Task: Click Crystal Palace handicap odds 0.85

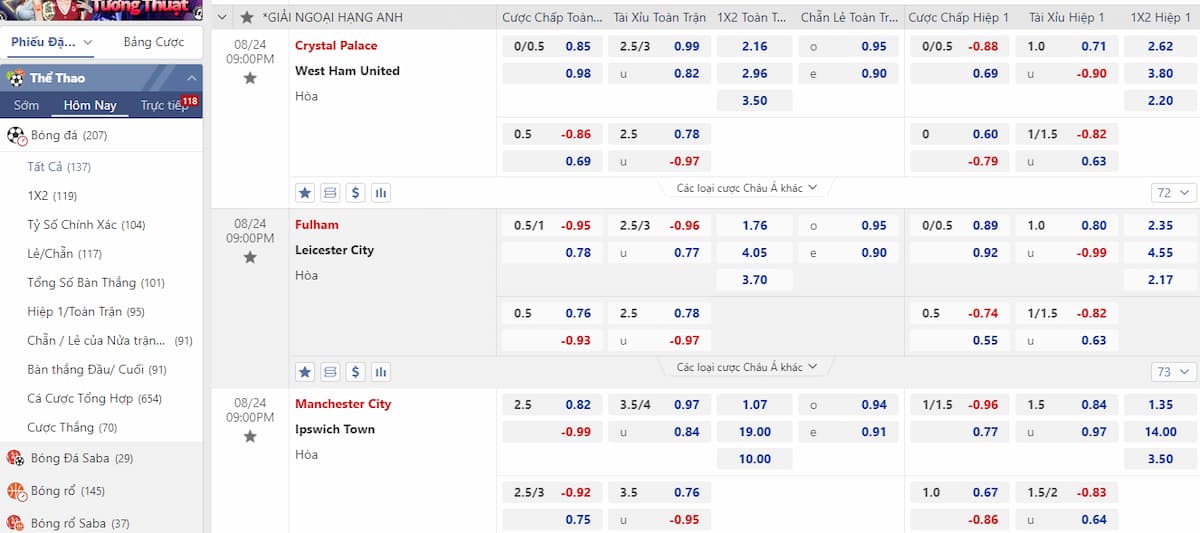Action: tap(577, 46)
